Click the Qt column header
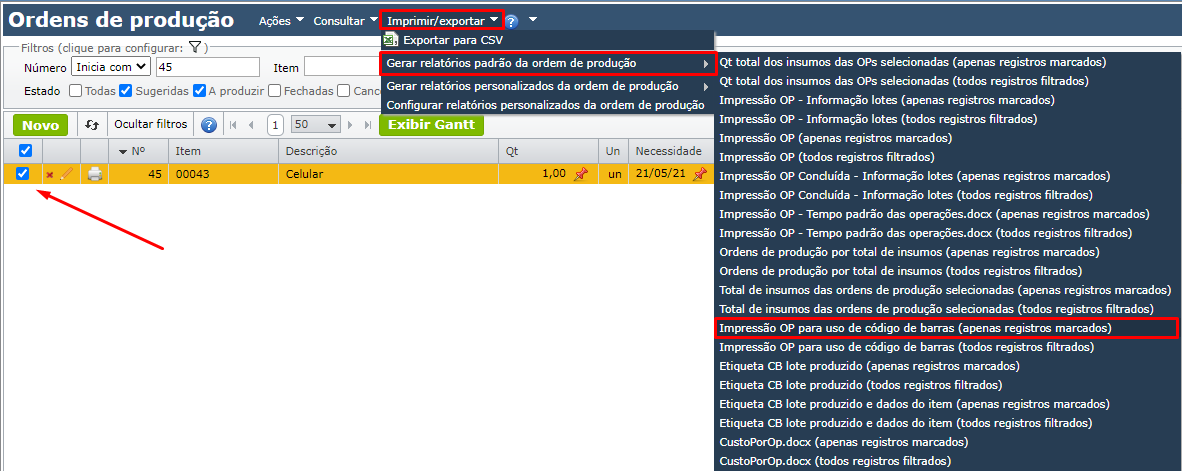Screen dimensions: 1182x471 tap(548, 151)
